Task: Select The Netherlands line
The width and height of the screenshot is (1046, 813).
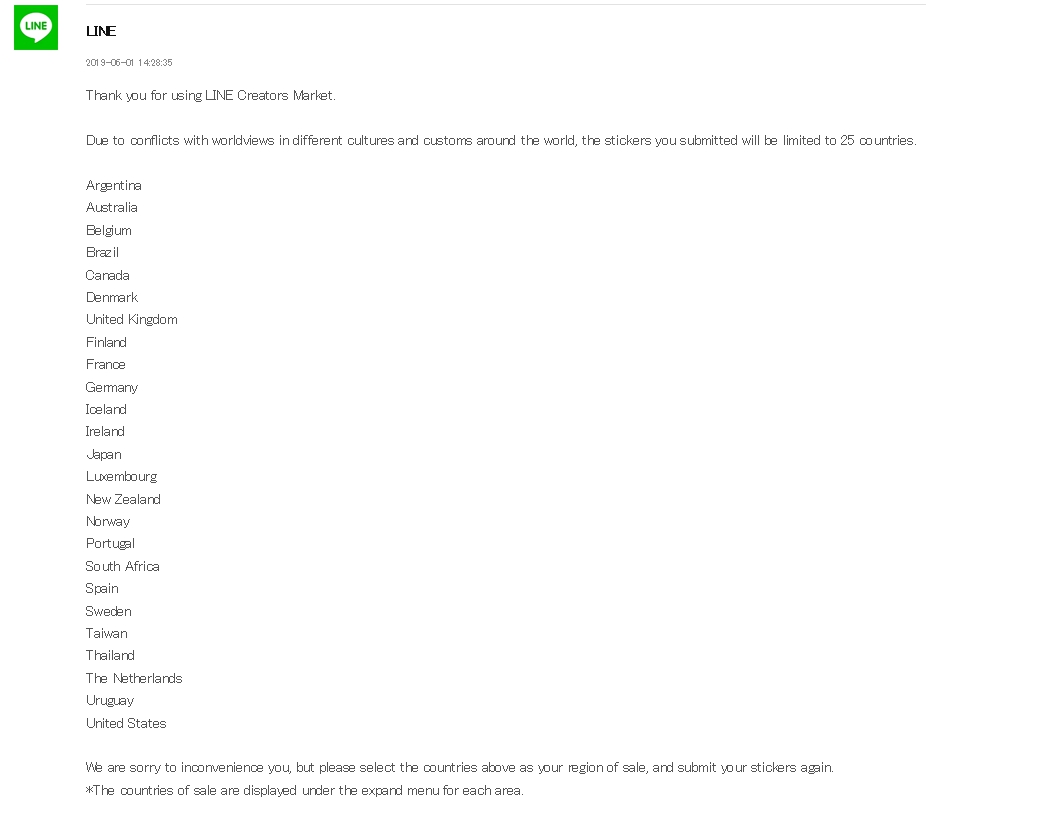Action: click(133, 678)
